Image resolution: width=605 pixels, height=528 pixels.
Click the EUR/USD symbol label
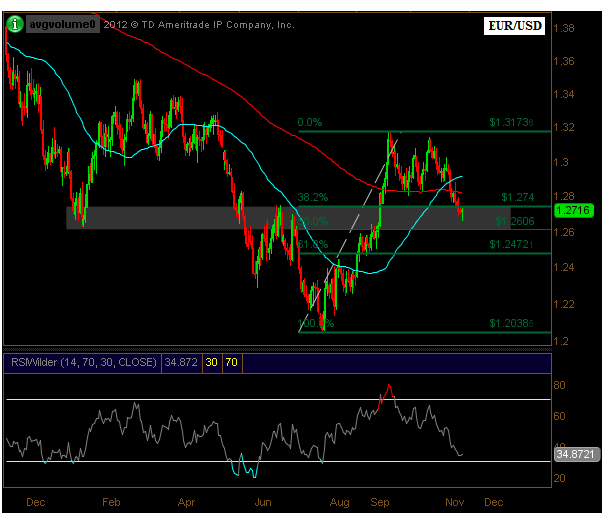[515, 26]
